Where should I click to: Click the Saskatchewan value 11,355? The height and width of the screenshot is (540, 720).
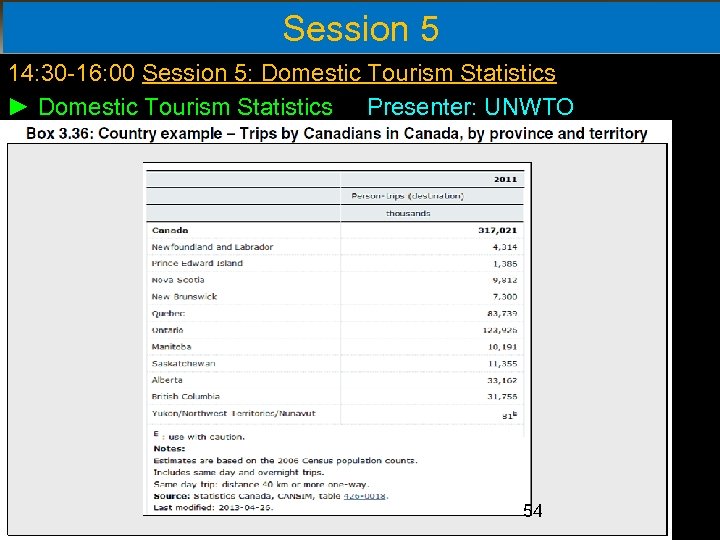502,364
